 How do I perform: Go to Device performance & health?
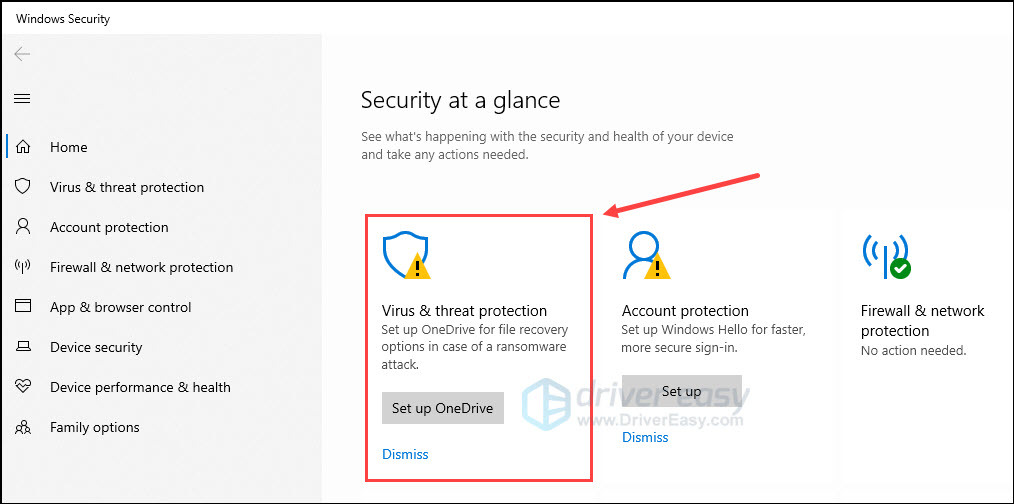(140, 387)
